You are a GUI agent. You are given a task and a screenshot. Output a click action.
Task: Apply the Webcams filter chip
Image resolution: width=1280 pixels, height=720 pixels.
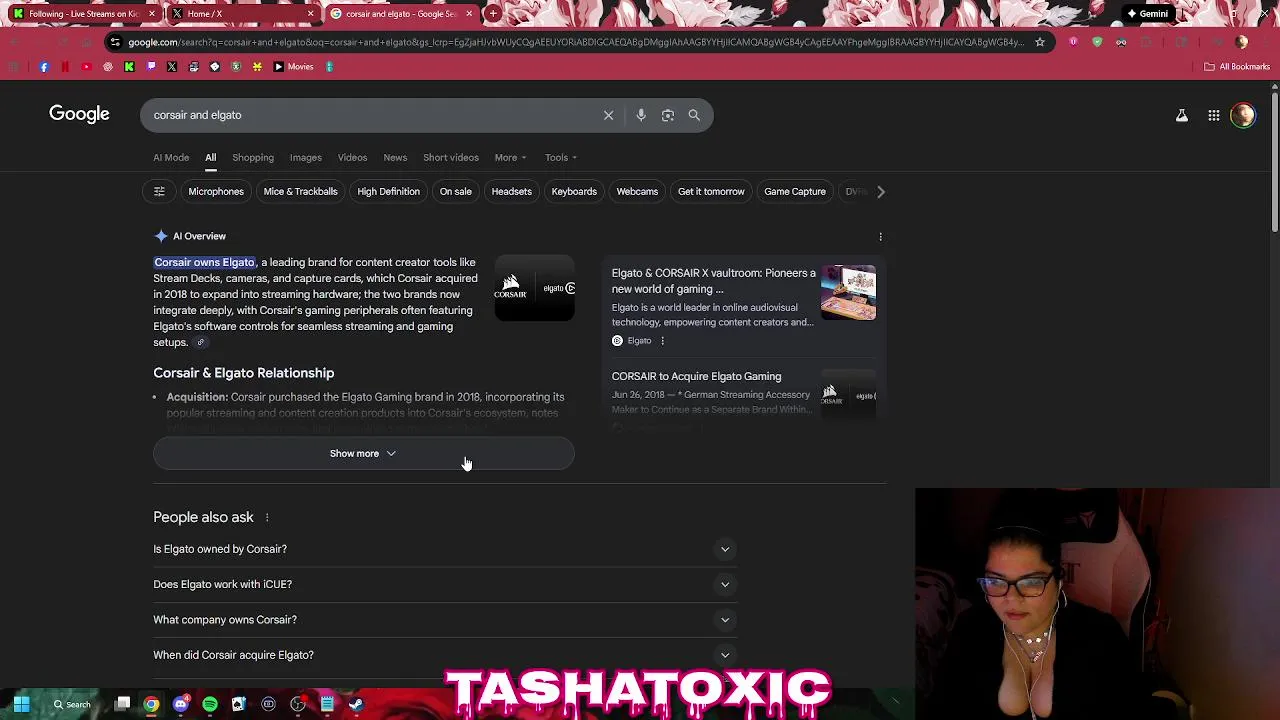click(637, 191)
